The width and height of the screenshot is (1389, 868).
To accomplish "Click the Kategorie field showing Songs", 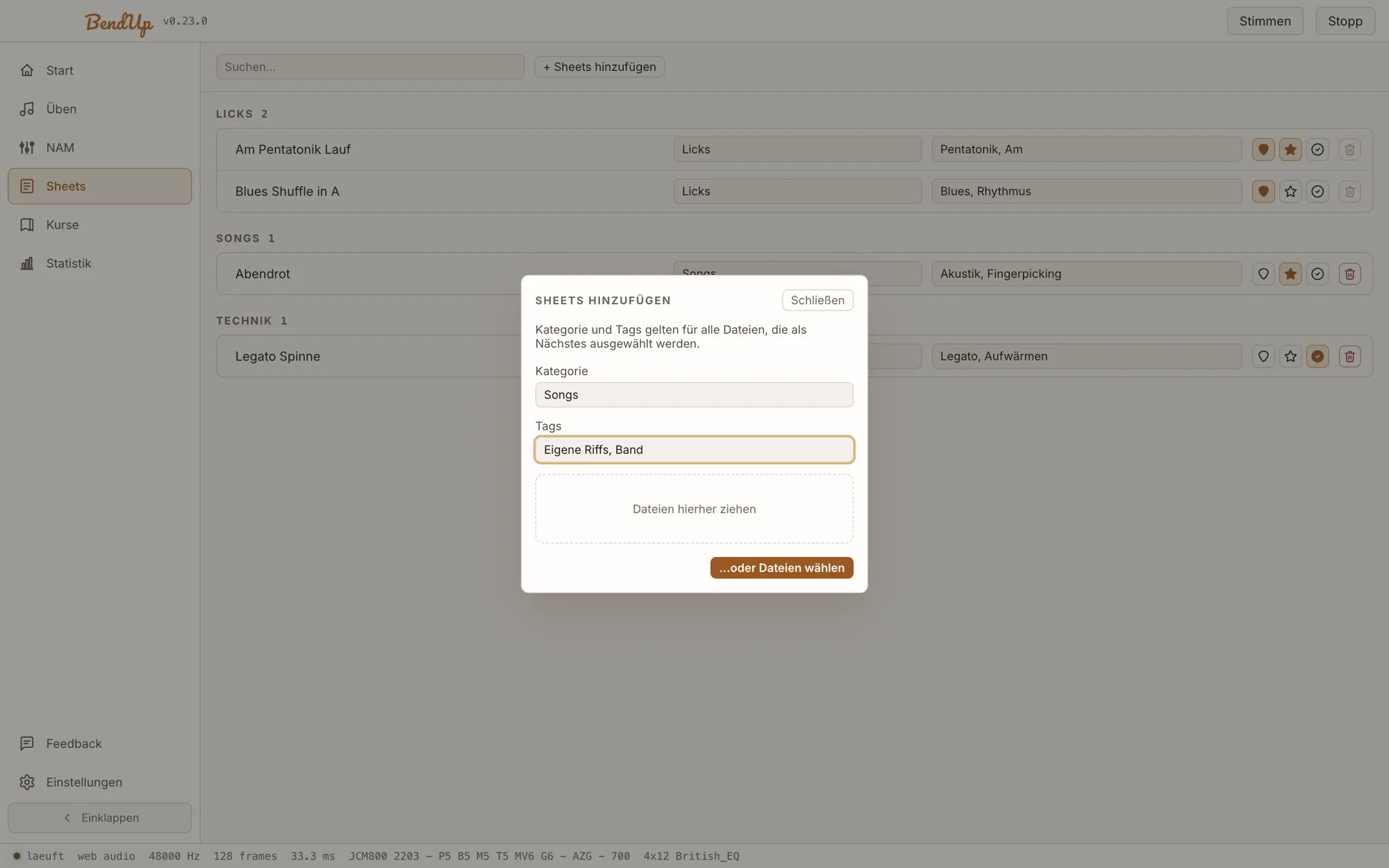I will pyautogui.click(x=694, y=394).
